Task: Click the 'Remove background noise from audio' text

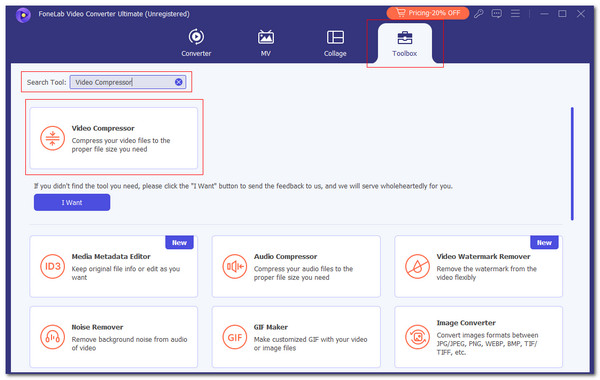Action: [129, 343]
